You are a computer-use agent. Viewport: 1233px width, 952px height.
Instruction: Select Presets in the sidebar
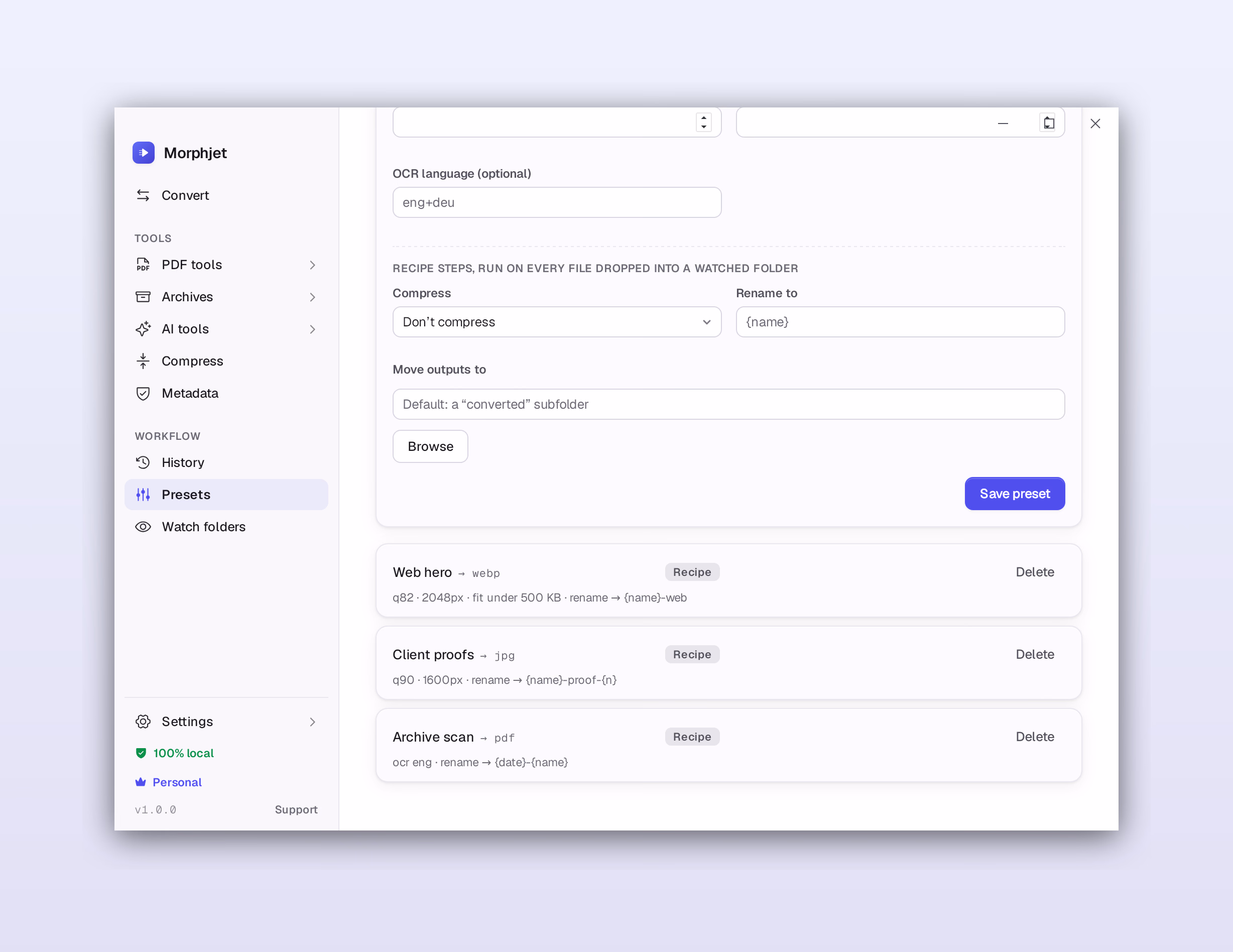click(226, 495)
